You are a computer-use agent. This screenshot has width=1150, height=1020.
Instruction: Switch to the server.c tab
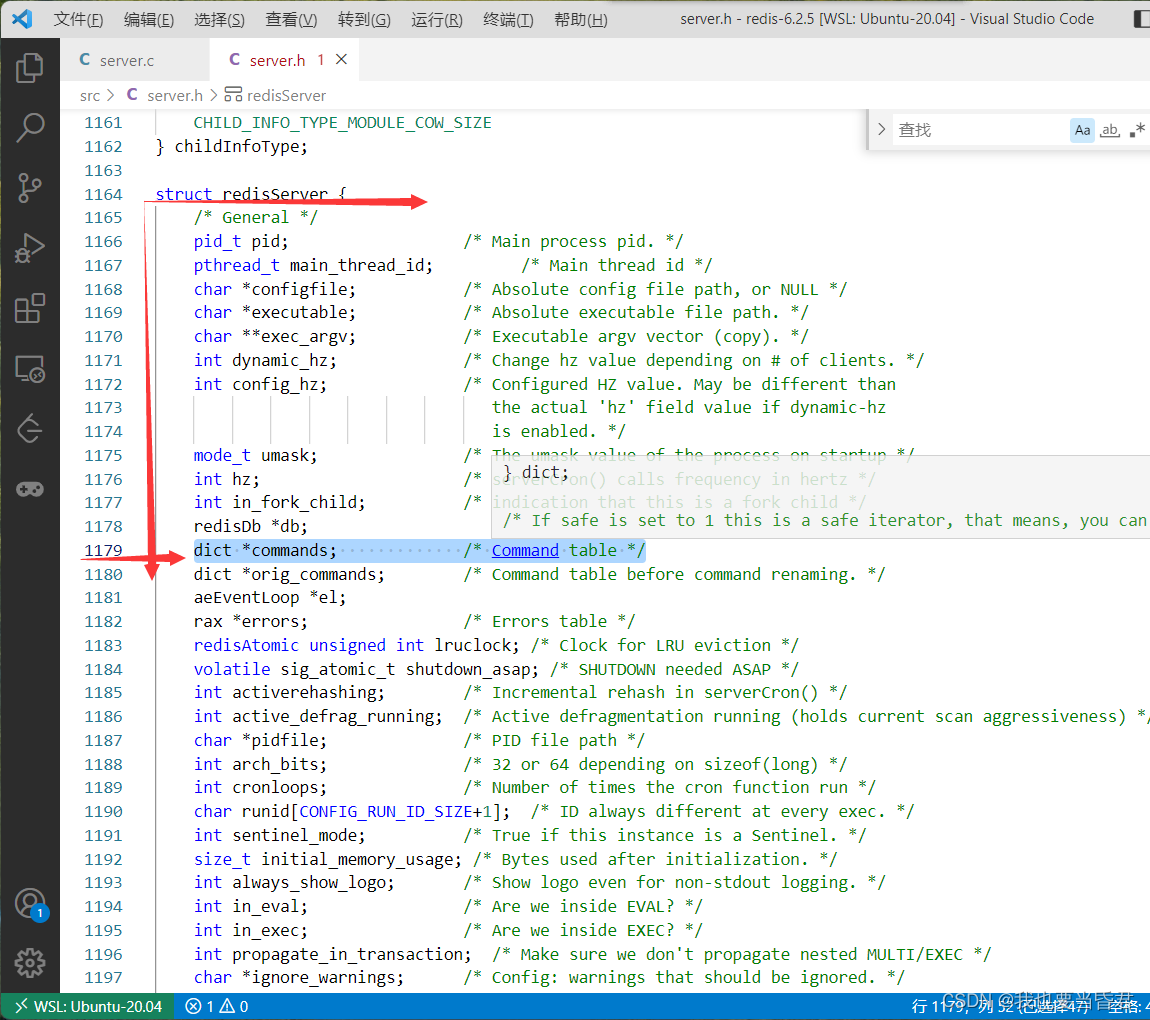[126, 61]
